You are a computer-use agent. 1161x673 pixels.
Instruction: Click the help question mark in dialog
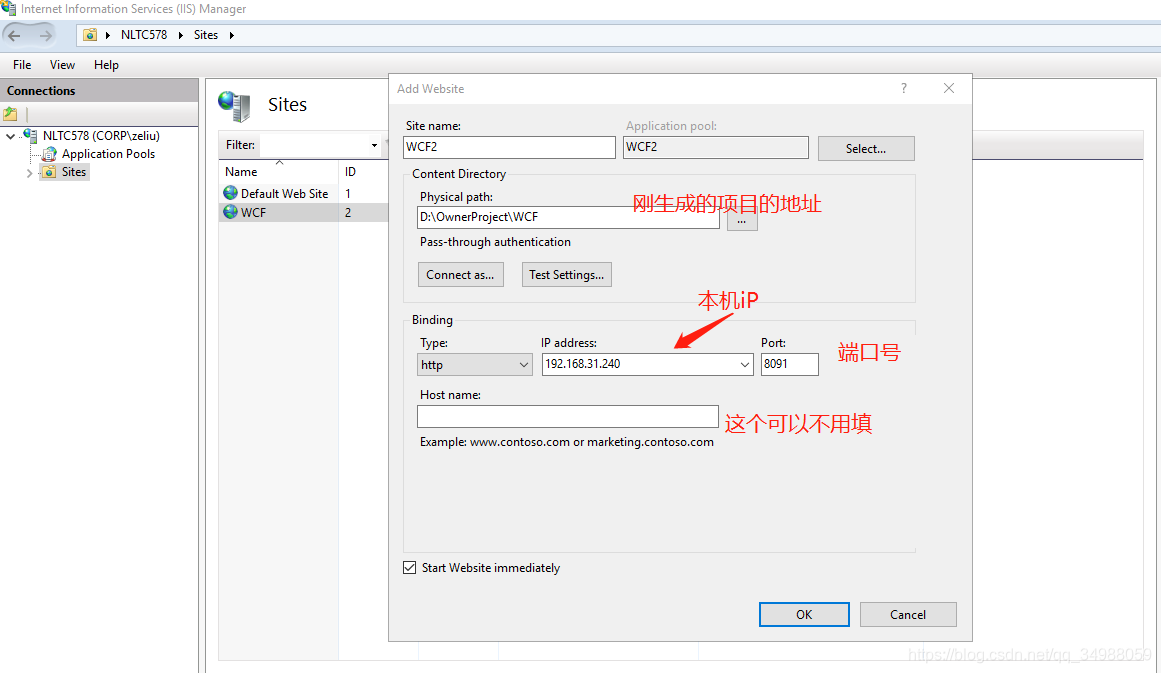903,88
